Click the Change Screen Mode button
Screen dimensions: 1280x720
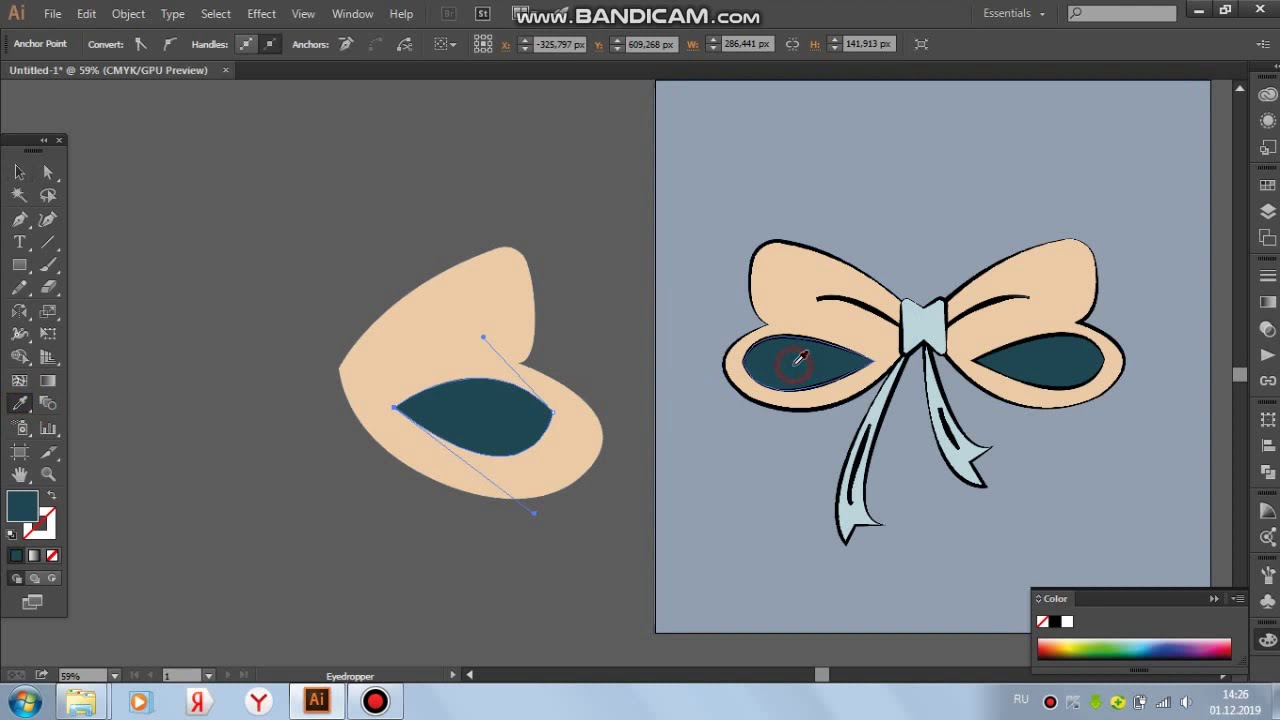click(32, 602)
